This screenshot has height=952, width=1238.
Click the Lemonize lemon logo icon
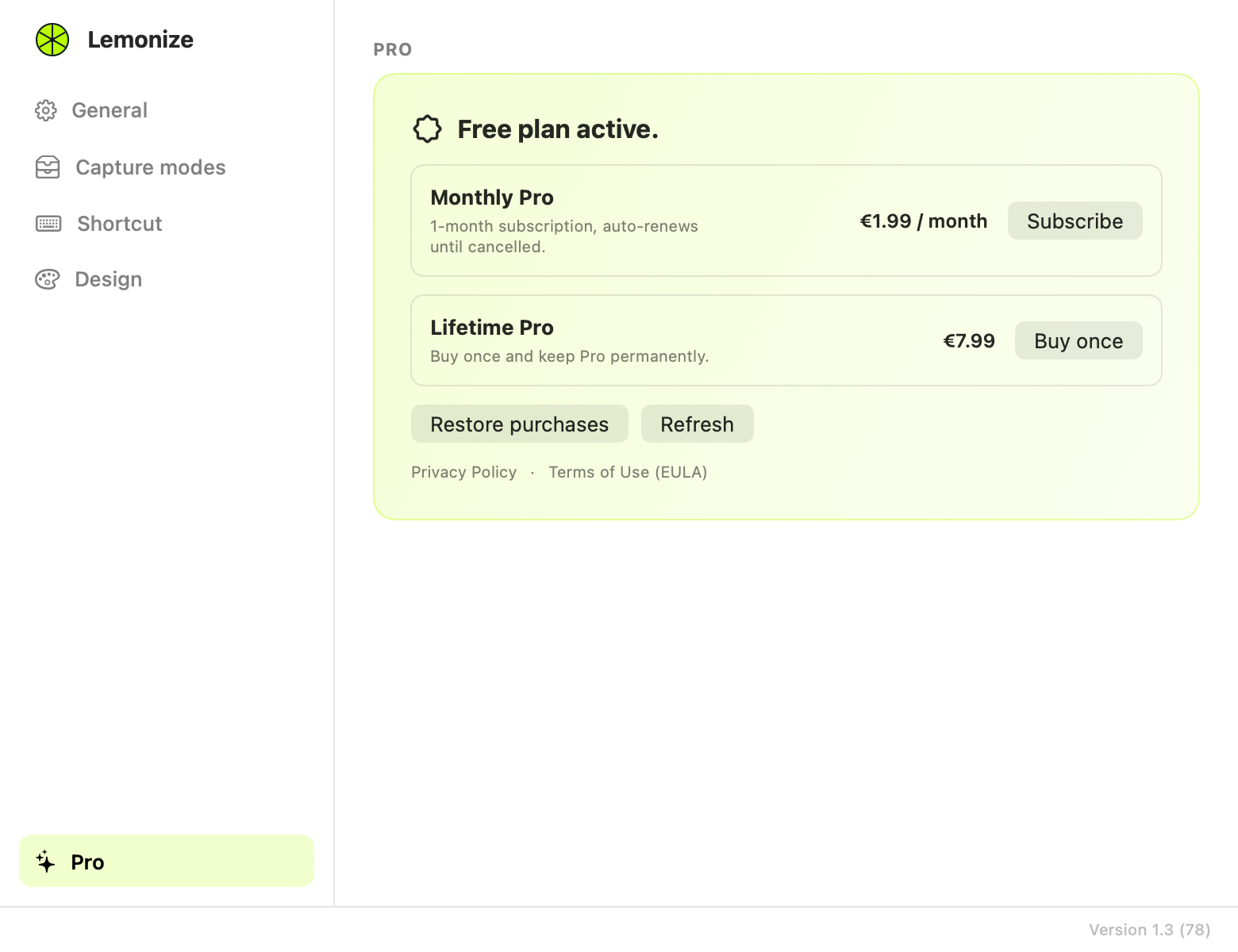52,40
